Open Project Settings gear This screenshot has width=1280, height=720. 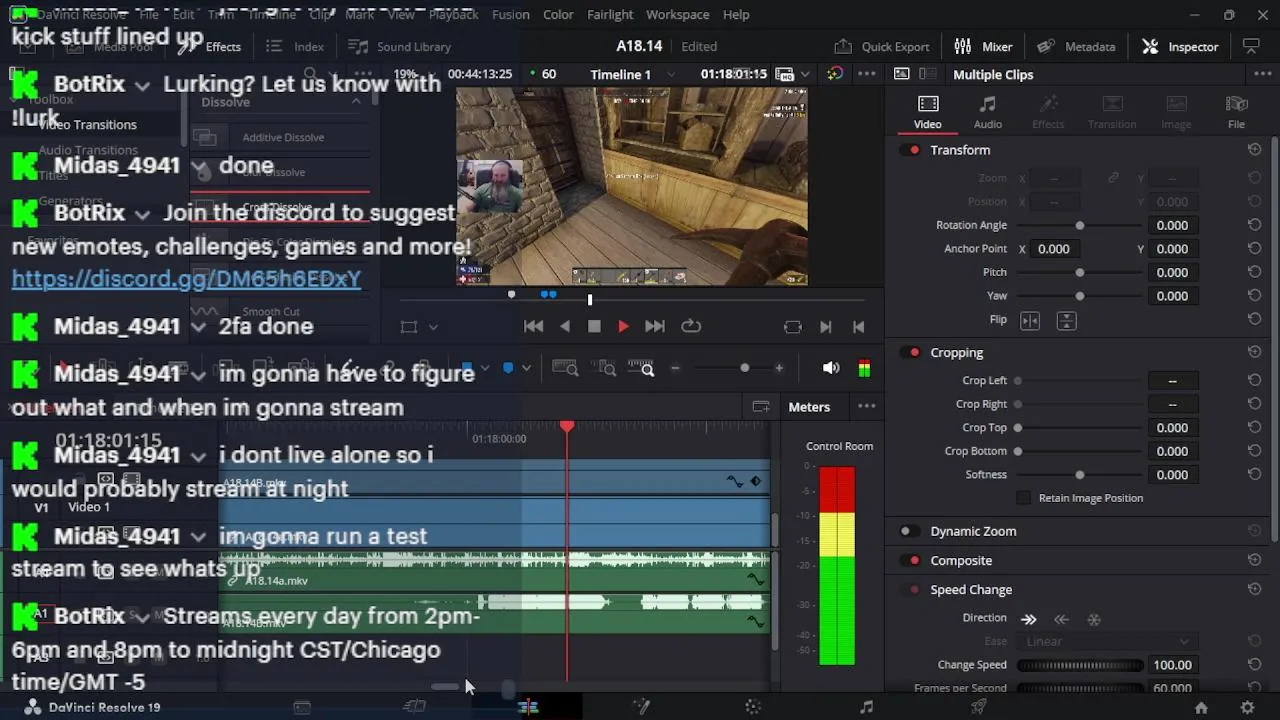(1247, 707)
